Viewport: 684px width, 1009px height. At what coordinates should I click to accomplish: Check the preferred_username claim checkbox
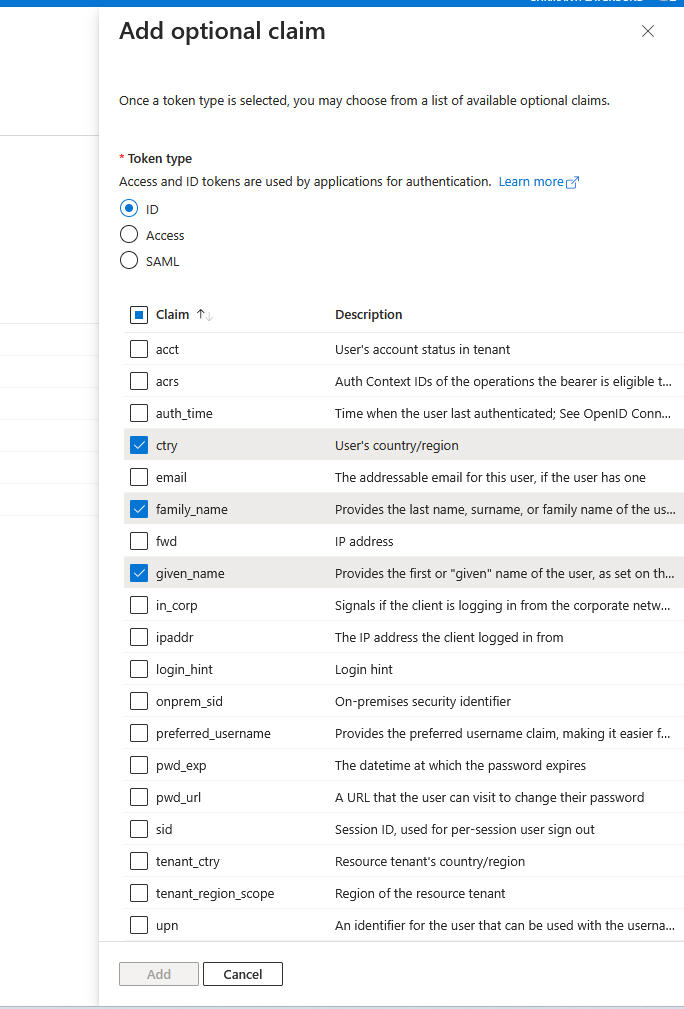(139, 734)
